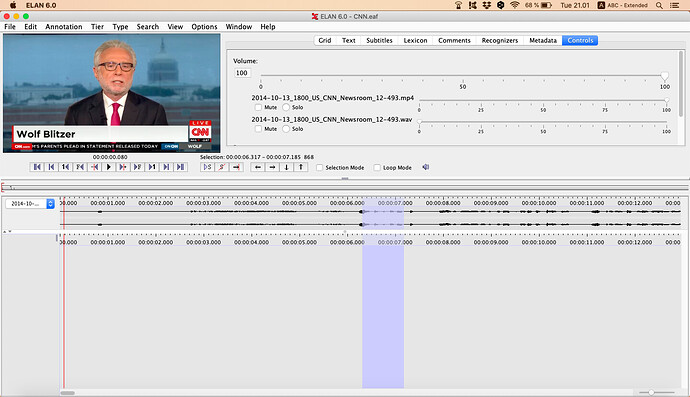
Task: Open the Tier menu
Action: pos(97,27)
